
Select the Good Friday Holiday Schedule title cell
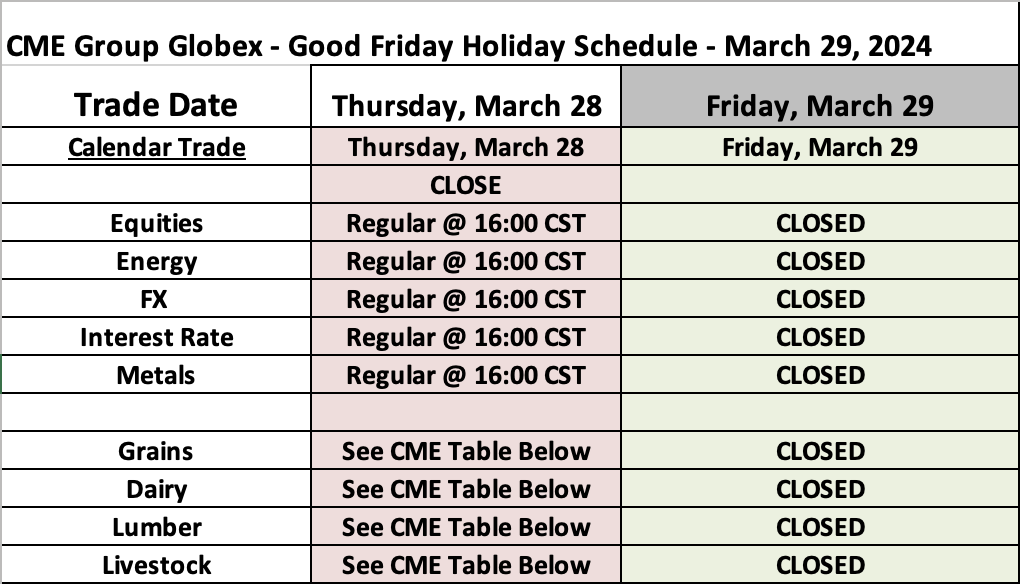(x=470, y=46)
